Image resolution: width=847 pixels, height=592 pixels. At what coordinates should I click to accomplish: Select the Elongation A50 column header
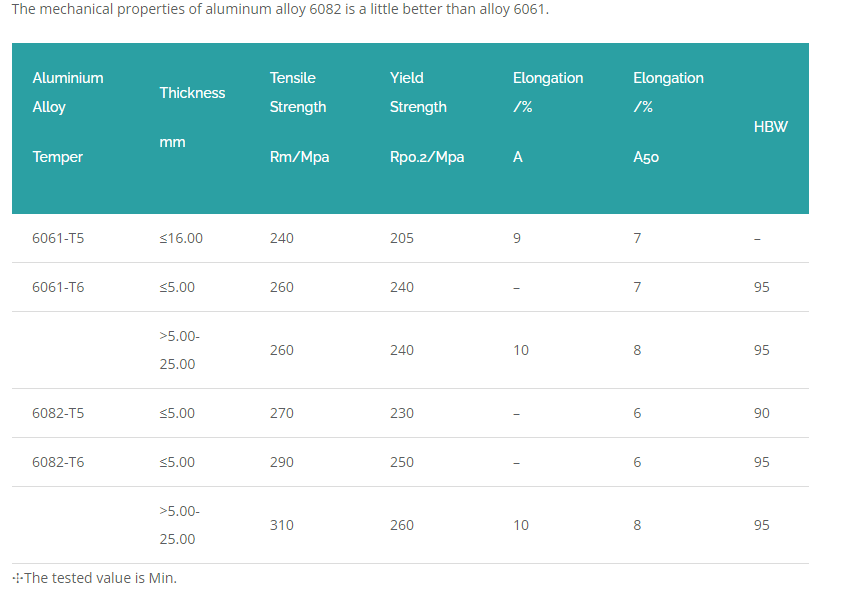tap(668, 117)
